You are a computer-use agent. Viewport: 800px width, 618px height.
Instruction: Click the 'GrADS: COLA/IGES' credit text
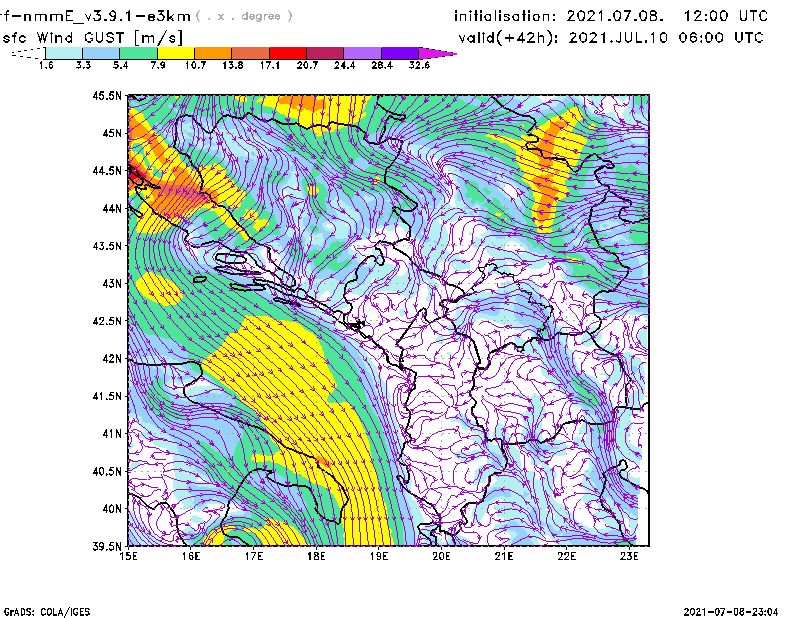click(x=47, y=612)
